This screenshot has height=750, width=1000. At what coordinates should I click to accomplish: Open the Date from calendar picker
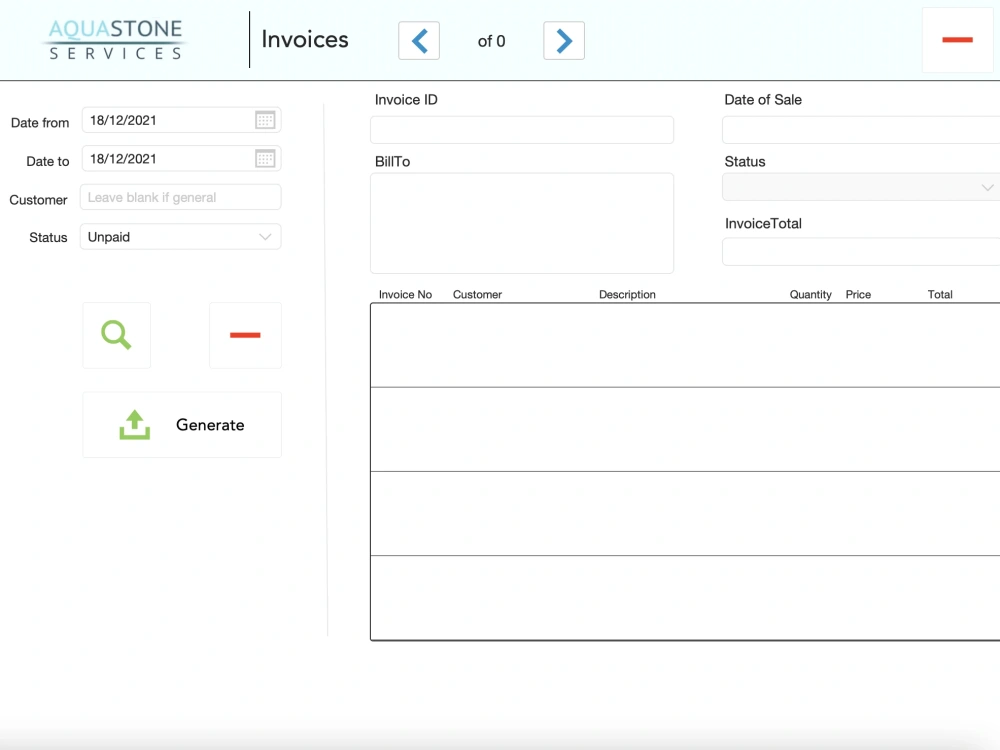point(265,120)
